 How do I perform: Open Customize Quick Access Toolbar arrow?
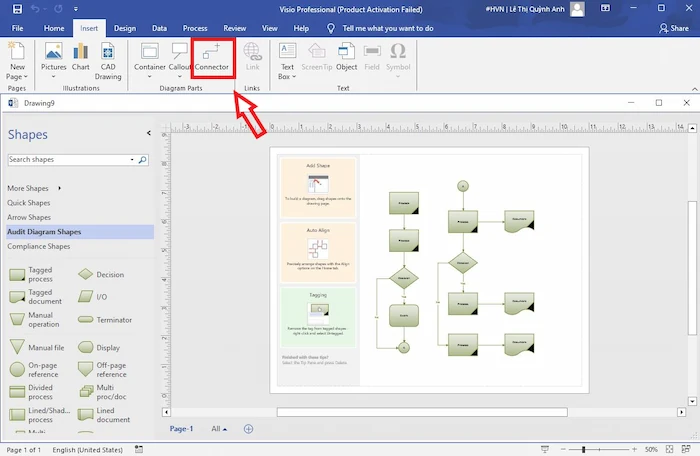[75, 9]
